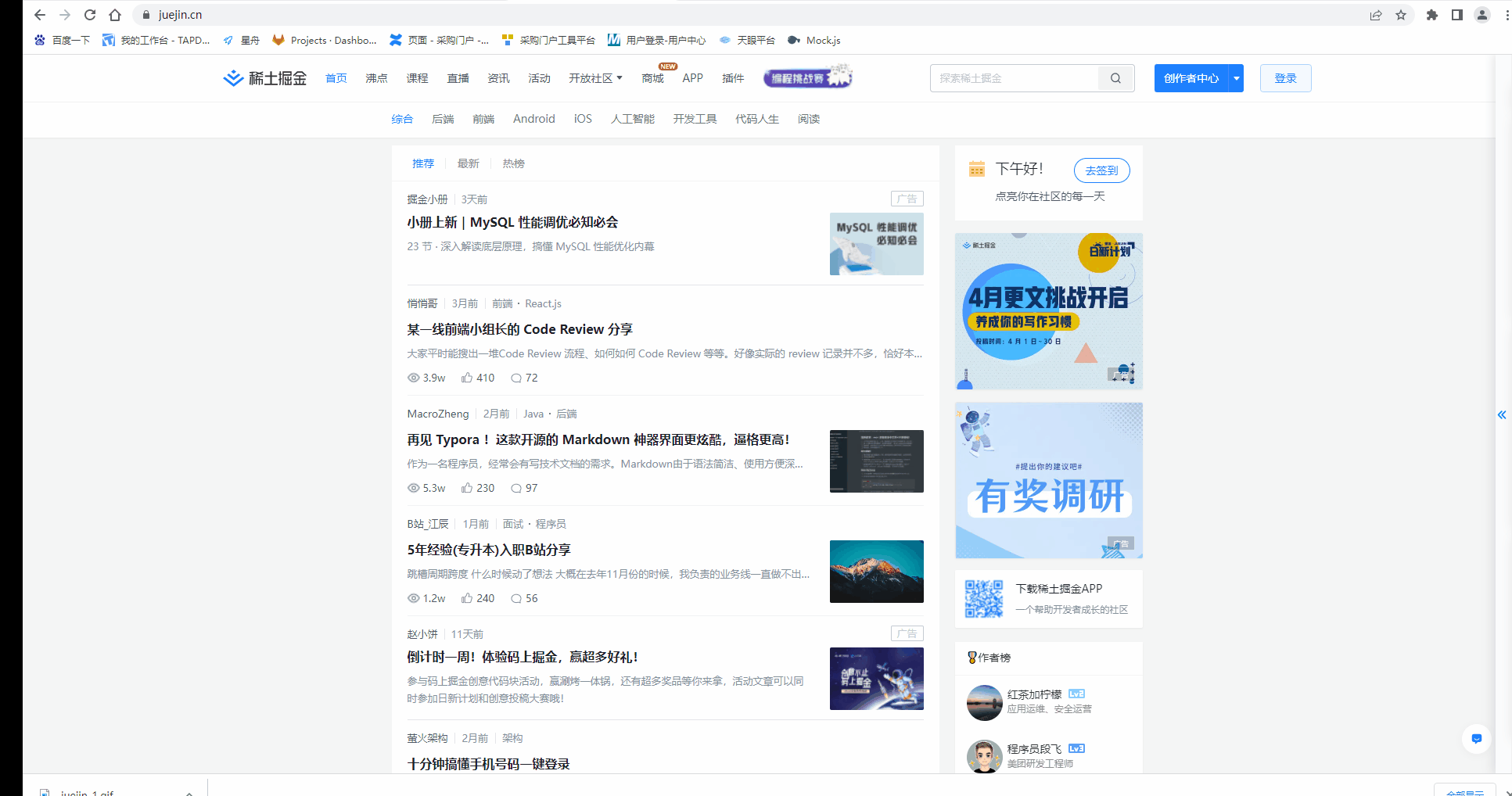Click the Mock.js bookmark icon
Image resolution: width=1512 pixels, height=796 pixels.
[794, 40]
